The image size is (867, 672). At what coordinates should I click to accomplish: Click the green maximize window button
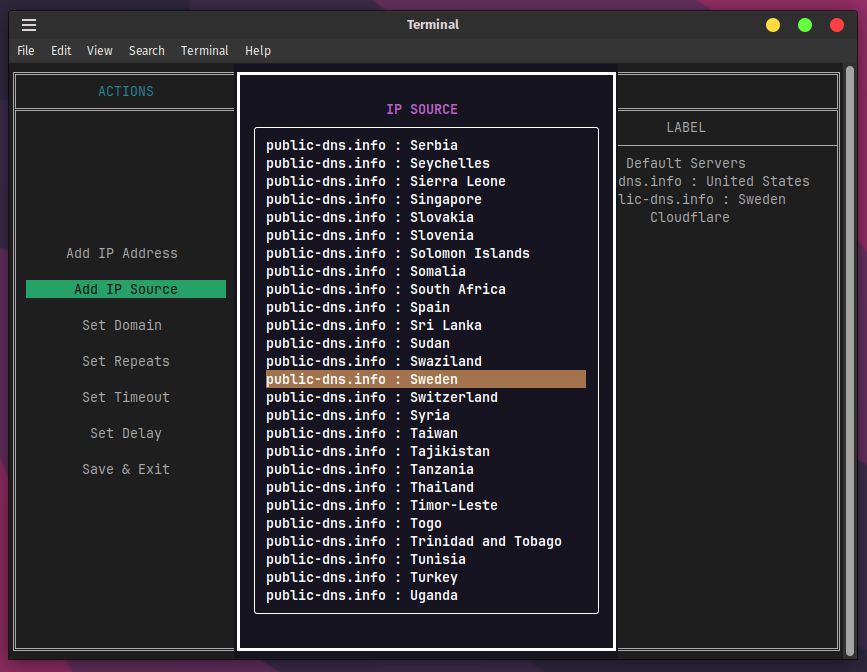click(x=805, y=25)
